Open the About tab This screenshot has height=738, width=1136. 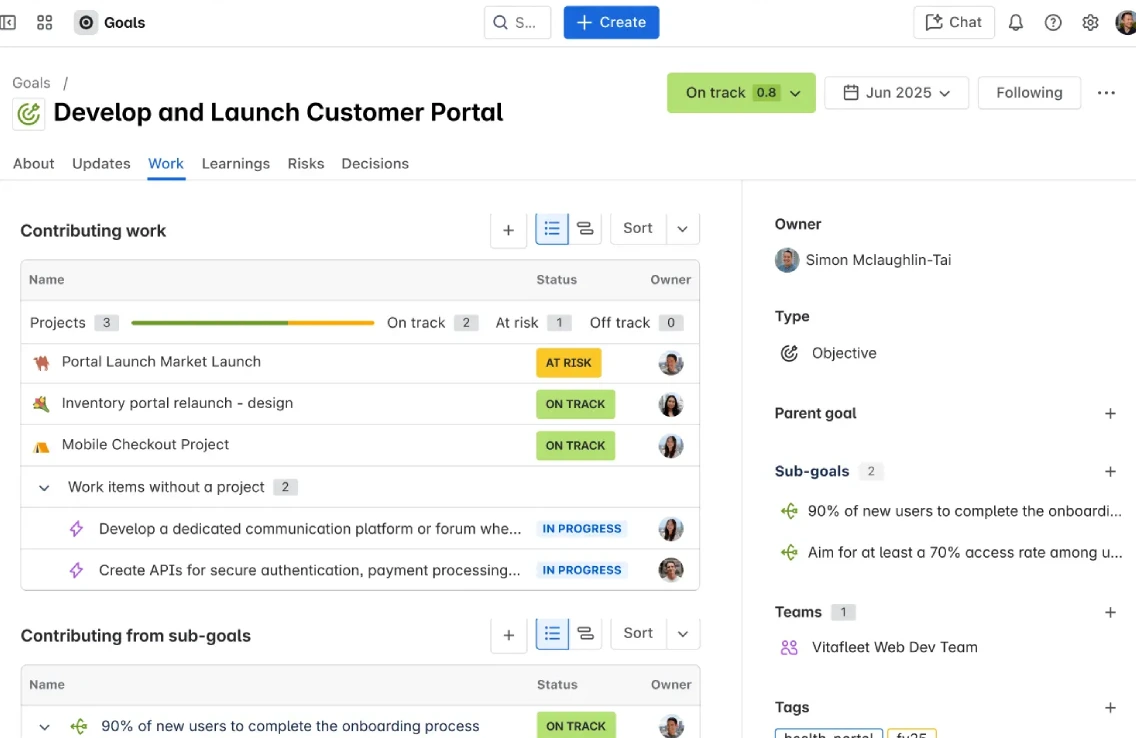(x=33, y=164)
